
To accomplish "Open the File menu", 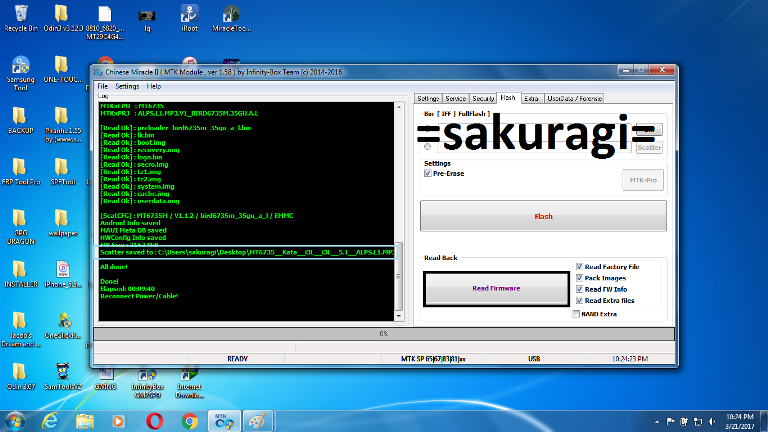I will click(x=102, y=86).
